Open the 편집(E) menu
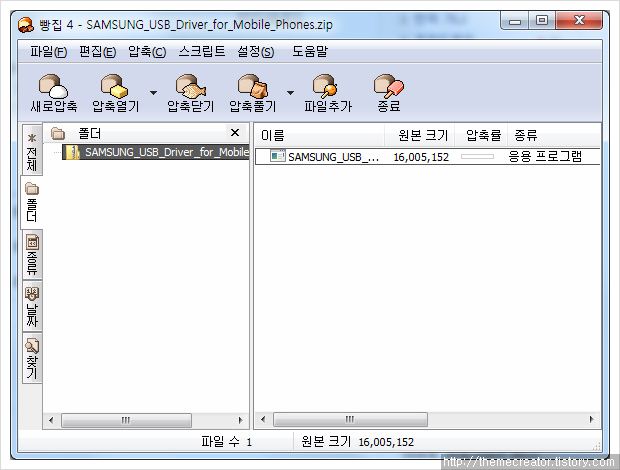Viewport: 620px width, 470px height. click(x=97, y=51)
